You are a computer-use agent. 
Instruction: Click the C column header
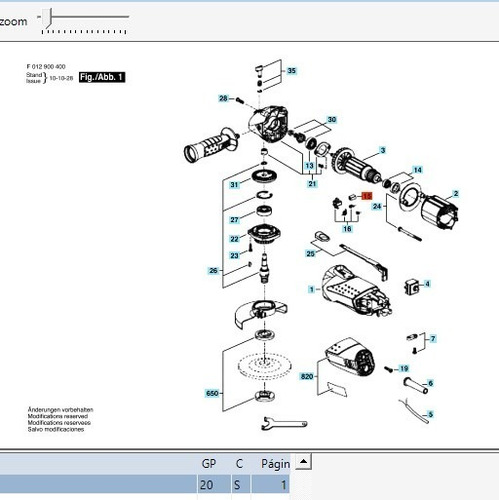click(239, 464)
